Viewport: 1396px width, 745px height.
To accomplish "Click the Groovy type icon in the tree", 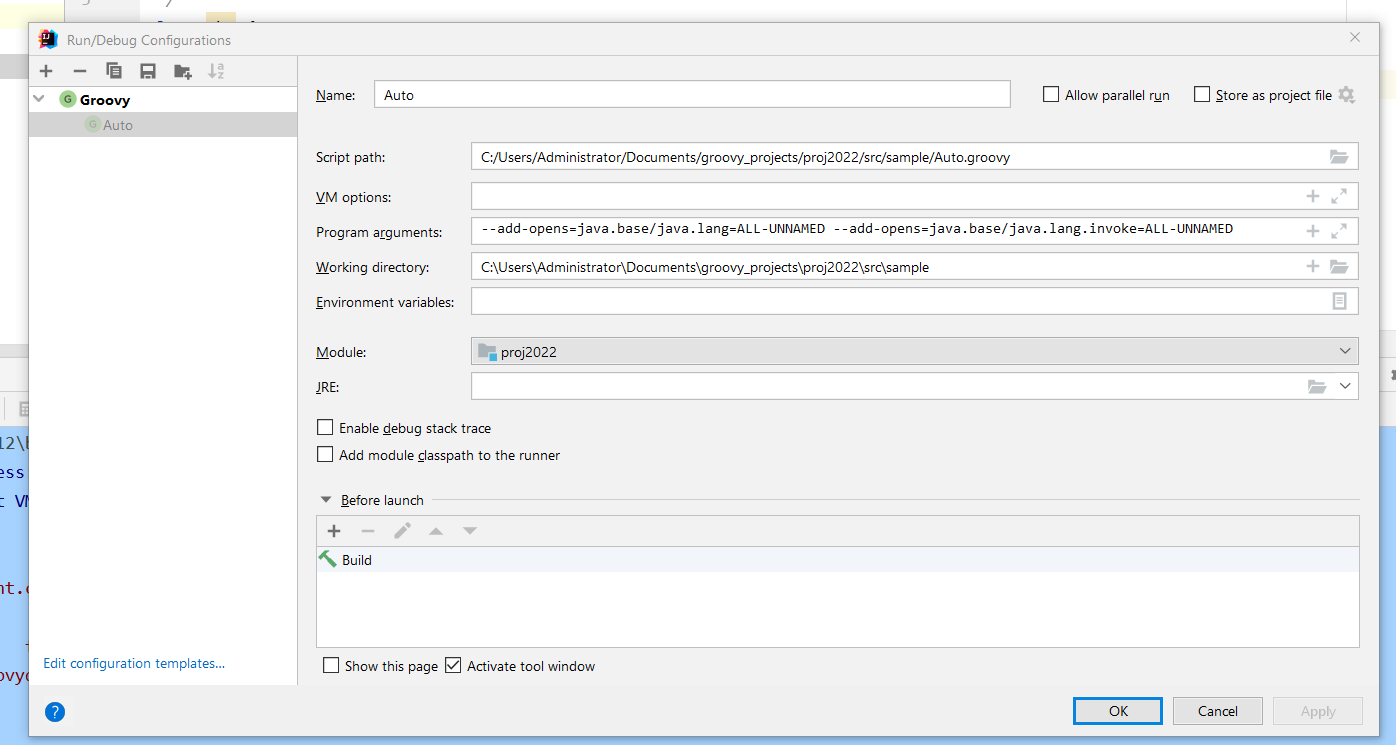I will point(67,99).
